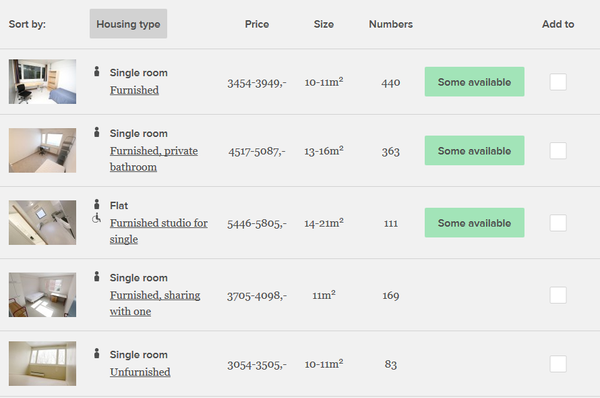Open Furnished studio for single link
The image size is (600, 398).
(159, 231)
